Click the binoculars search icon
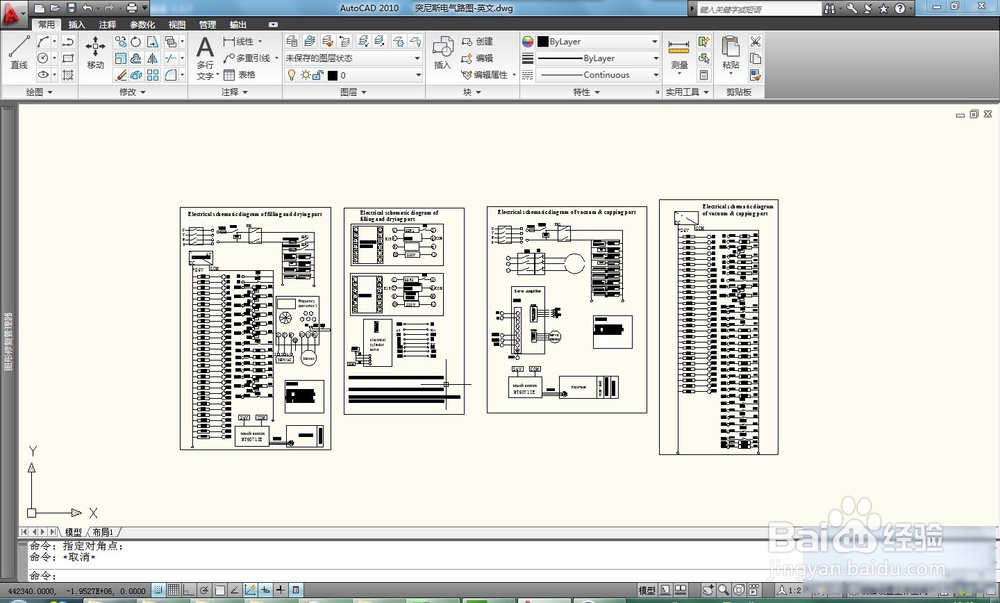This screenshot has height=603, width=1000. tap(830, 8)
